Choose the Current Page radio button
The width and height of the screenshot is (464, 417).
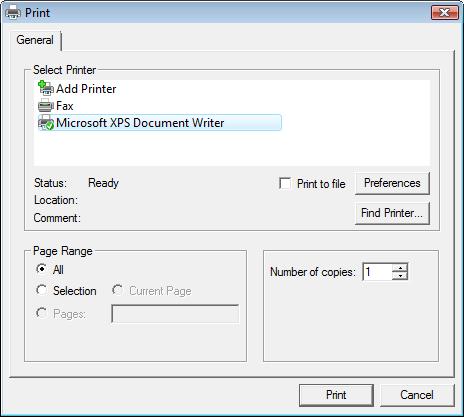click(117, 290)
